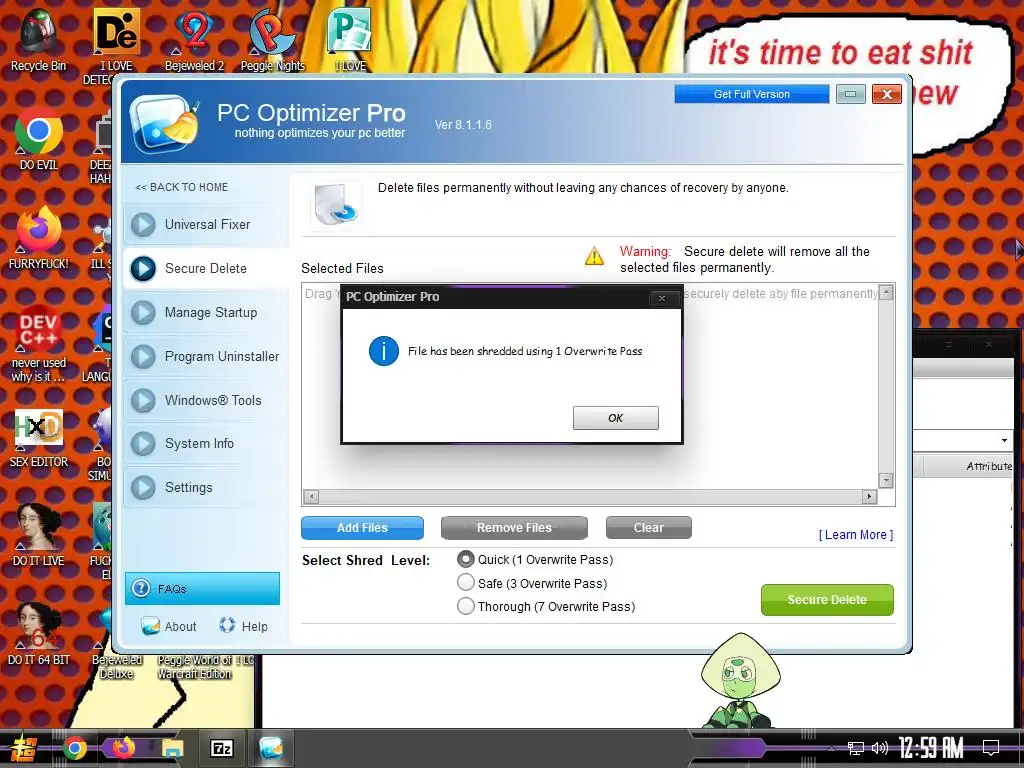Click file list scroll right arrow

point(869,497)
